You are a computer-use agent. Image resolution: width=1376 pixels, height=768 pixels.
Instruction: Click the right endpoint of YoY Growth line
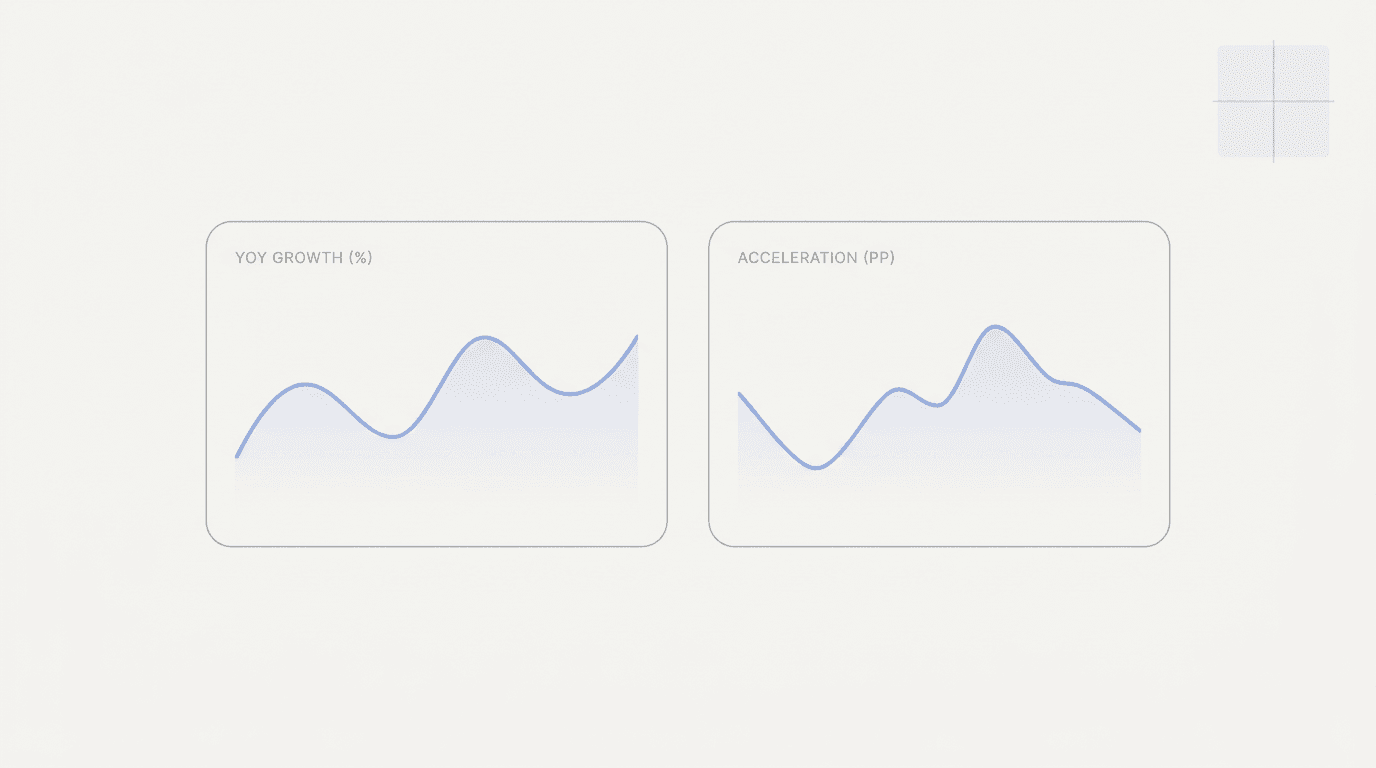coord(637,337)
